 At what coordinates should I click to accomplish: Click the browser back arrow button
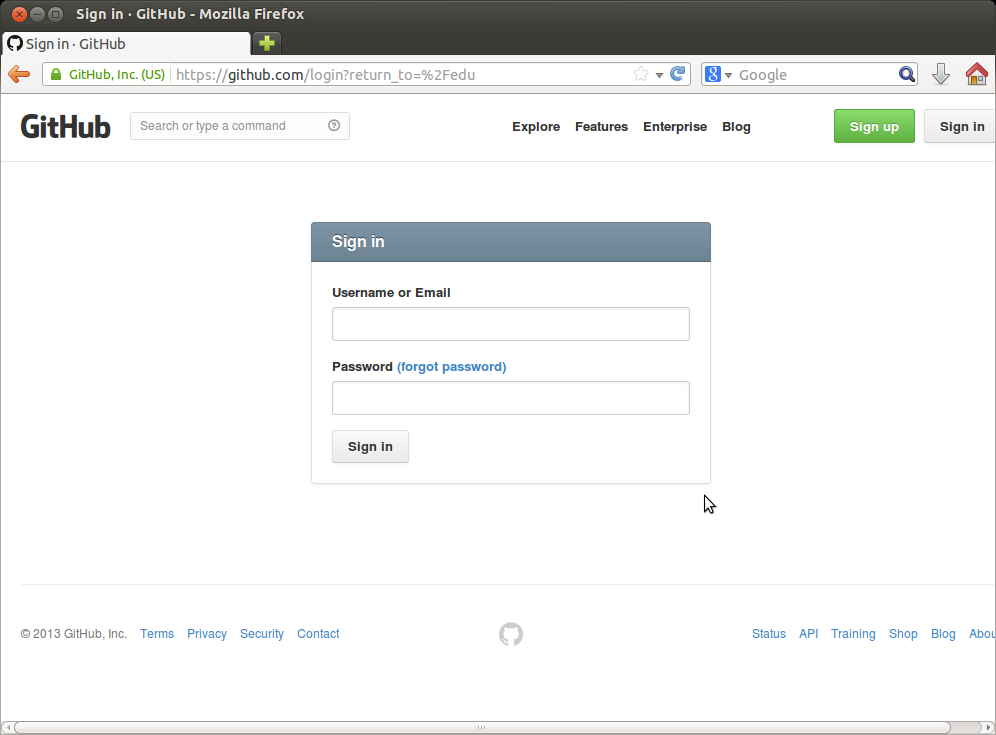pyautogui.click(x=19, y=74)
